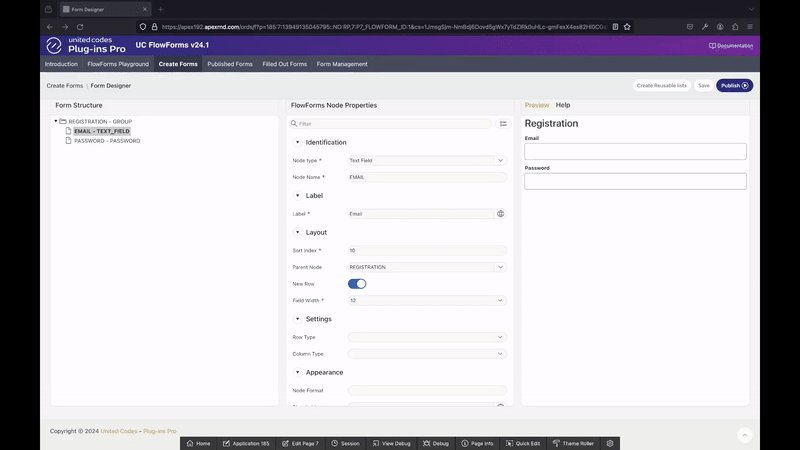Open the properties filter options icon
800x450 pixels.
pos(503,123)
